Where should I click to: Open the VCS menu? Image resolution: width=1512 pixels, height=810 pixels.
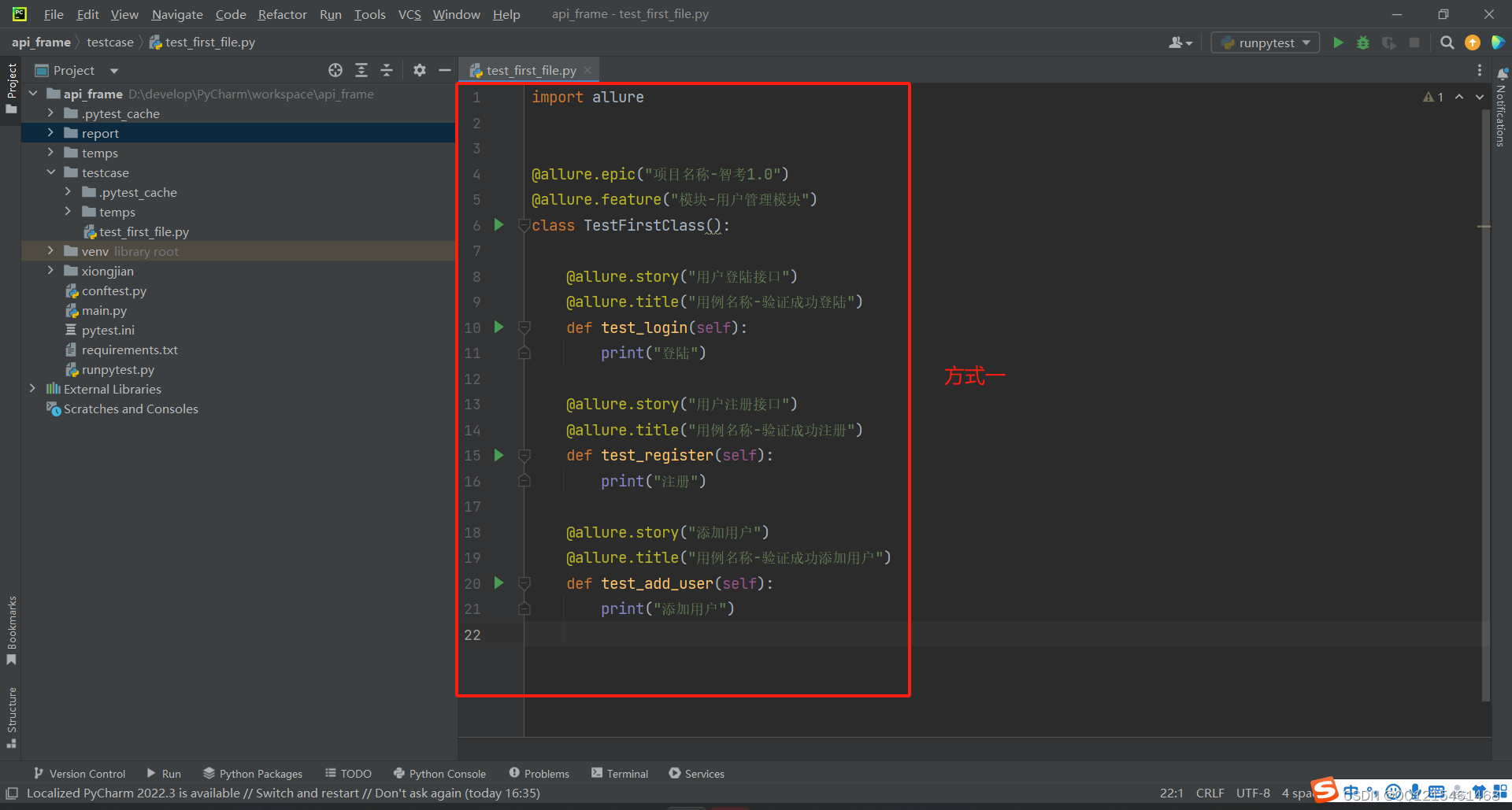409,14
